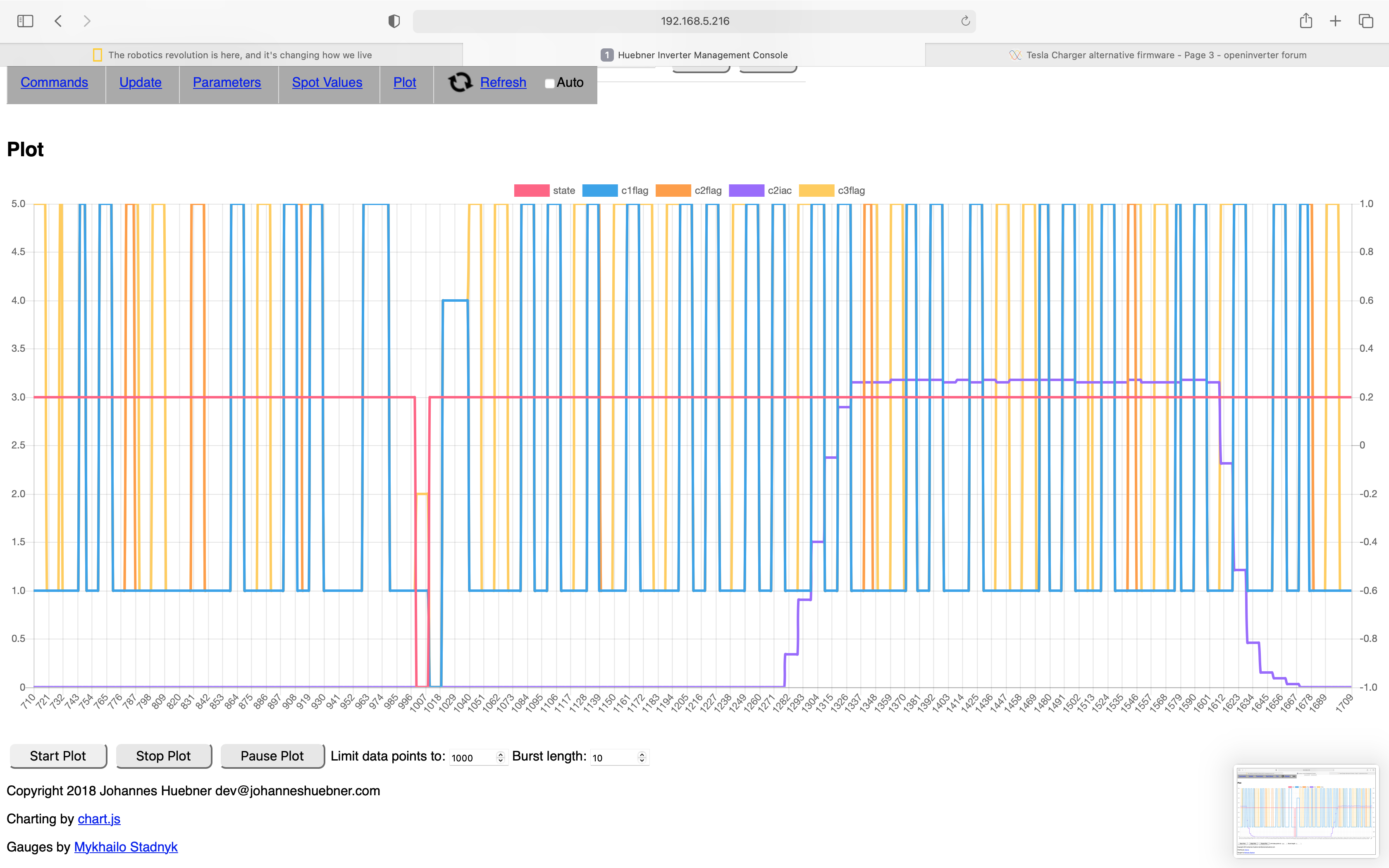Click the Safari sidebar toggle icon
The width and height of the screenshot is (1389, 868).
coord(25,21)
